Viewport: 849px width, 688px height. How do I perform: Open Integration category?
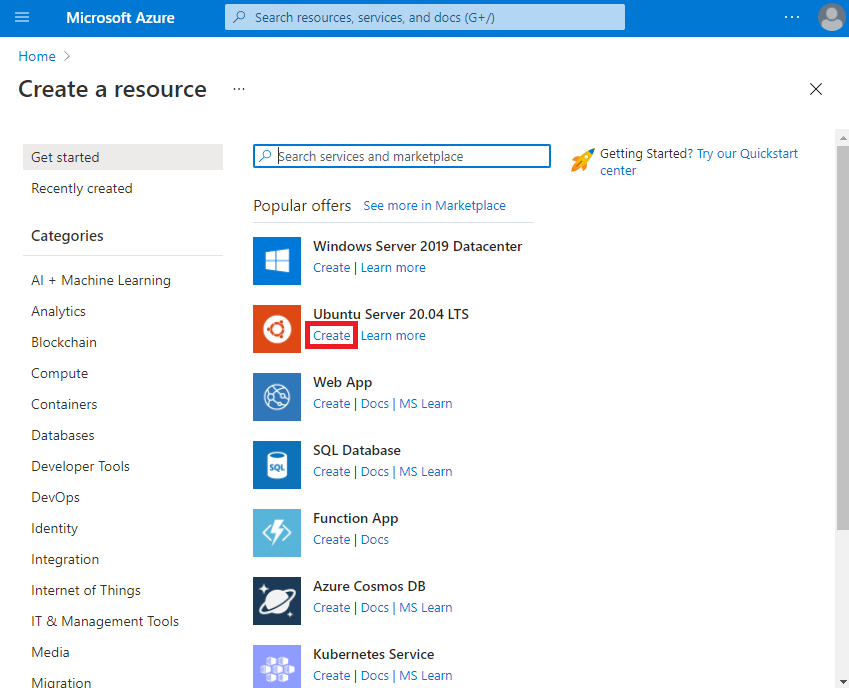coord(65,559)
